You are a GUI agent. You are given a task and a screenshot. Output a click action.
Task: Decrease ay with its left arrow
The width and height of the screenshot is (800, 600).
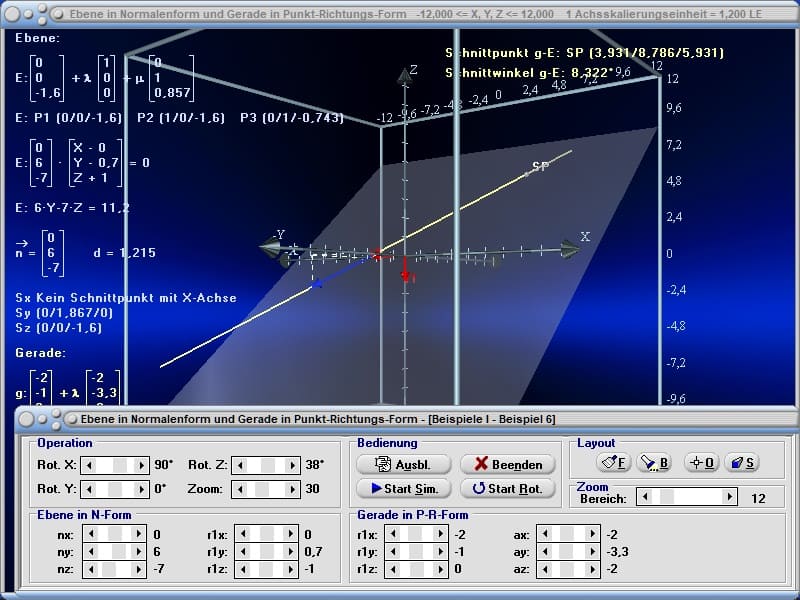(545, 552)
